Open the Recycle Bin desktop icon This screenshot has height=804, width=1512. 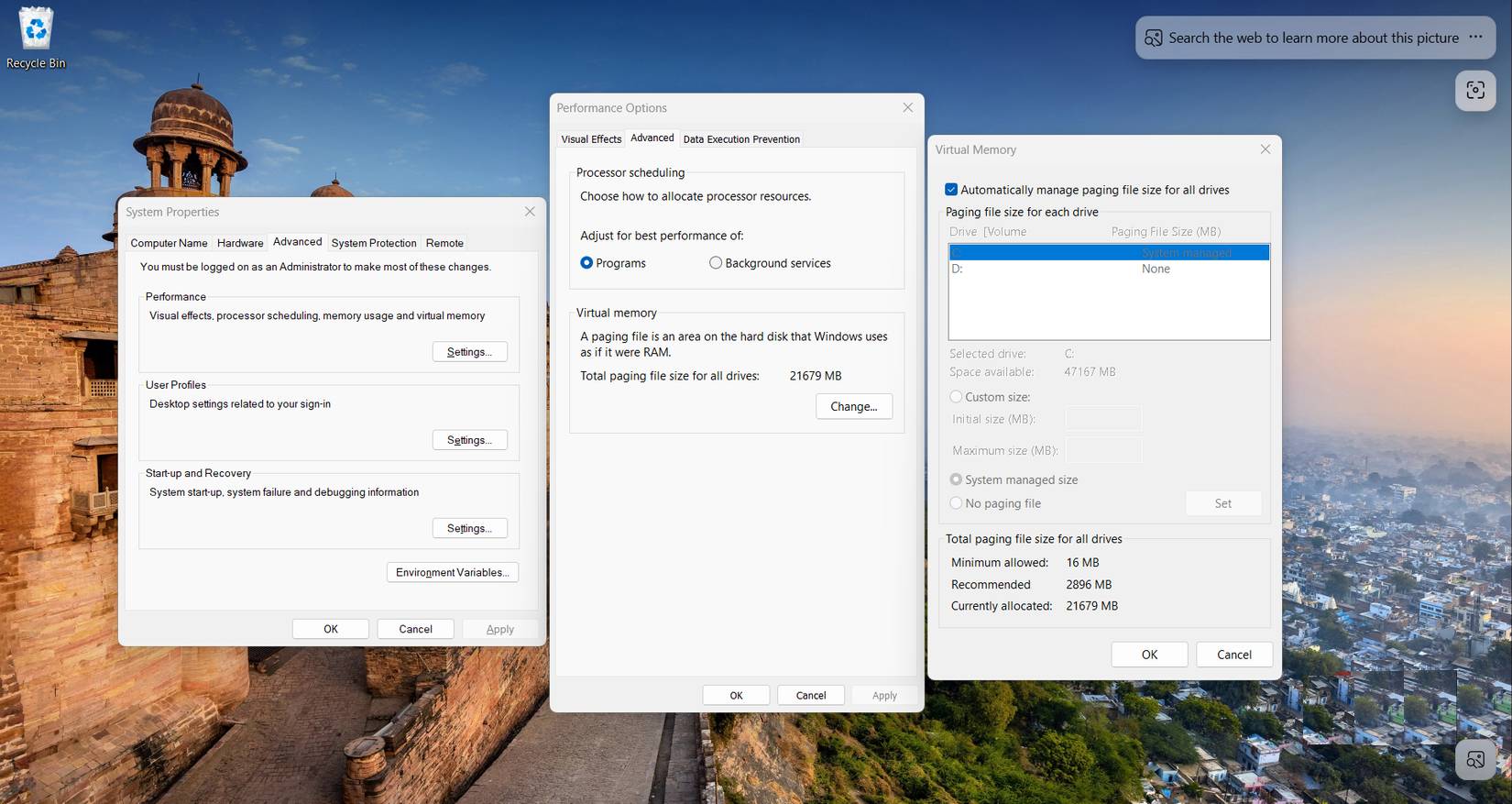36,37
